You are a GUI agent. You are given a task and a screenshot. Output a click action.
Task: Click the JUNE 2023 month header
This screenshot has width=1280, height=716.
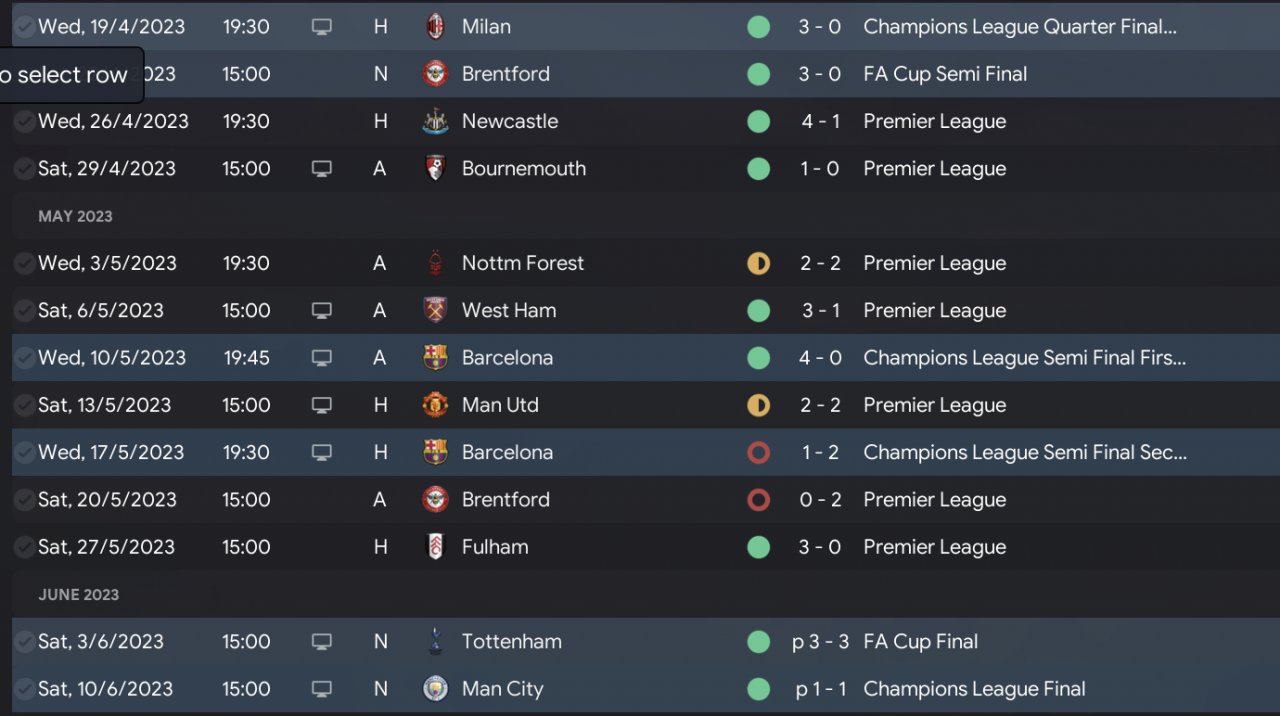[78, 595]
